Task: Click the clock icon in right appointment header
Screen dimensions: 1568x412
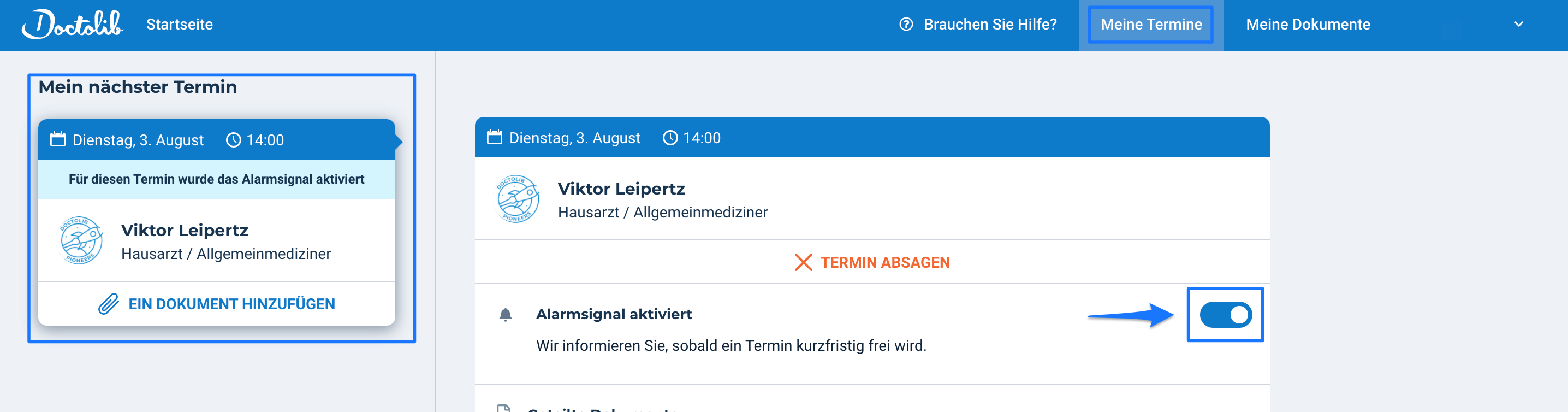Action: 669,138
